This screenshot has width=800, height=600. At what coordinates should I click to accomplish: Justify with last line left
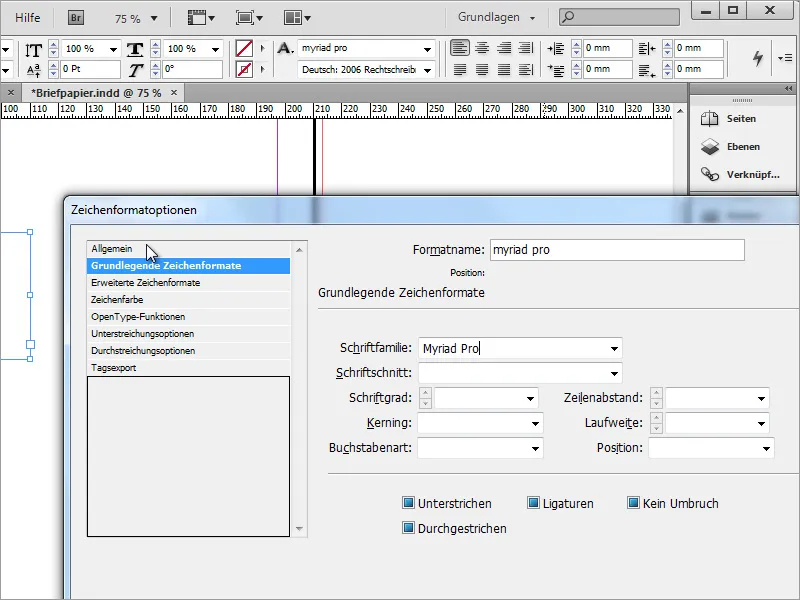point(460,69)
